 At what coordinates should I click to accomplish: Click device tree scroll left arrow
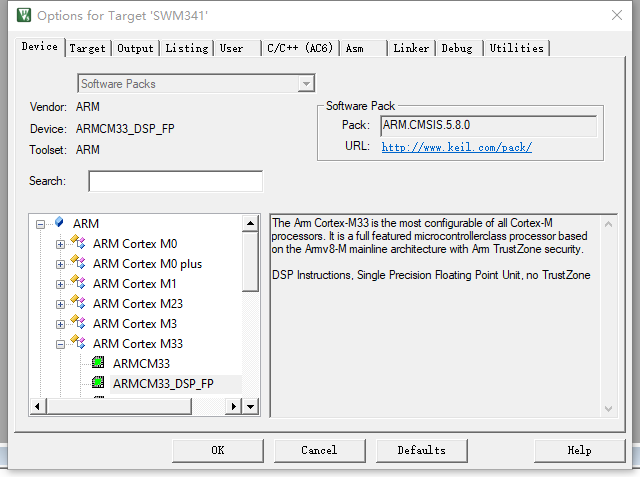tap(38, 407)
